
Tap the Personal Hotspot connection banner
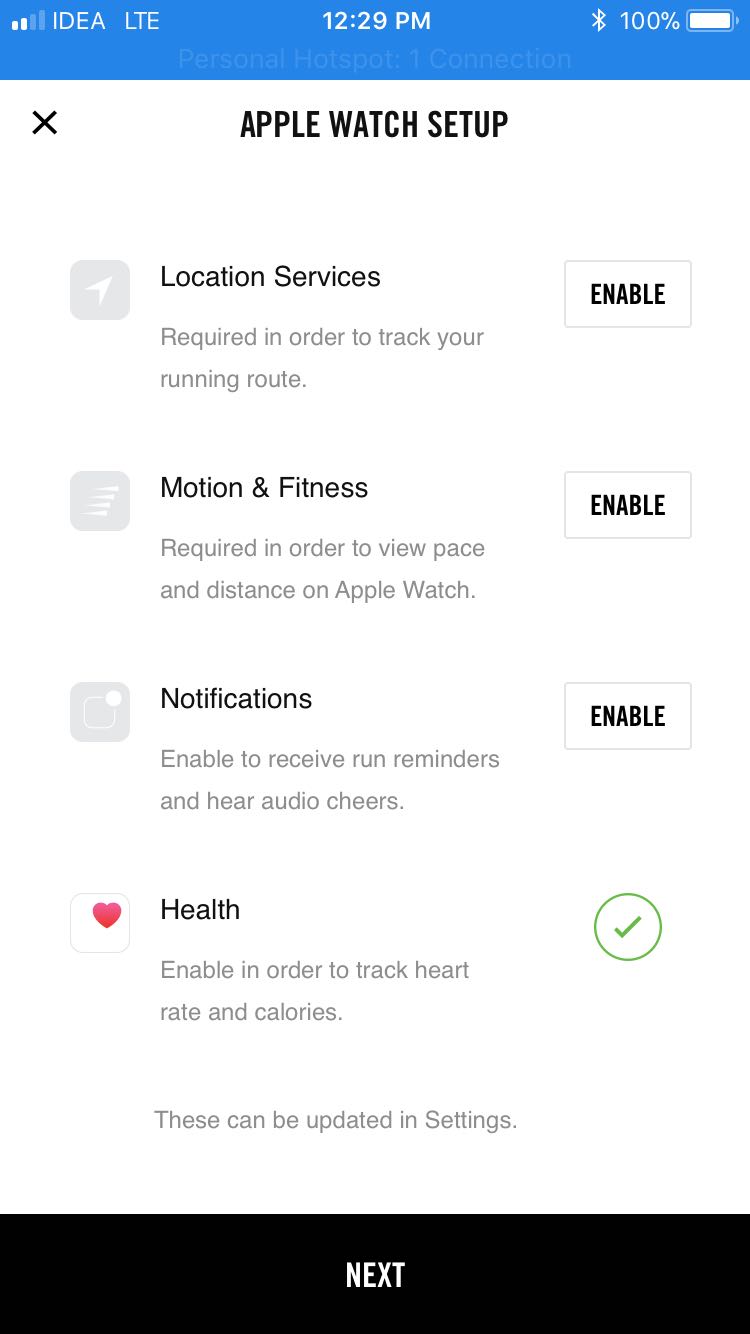point(375,59)
